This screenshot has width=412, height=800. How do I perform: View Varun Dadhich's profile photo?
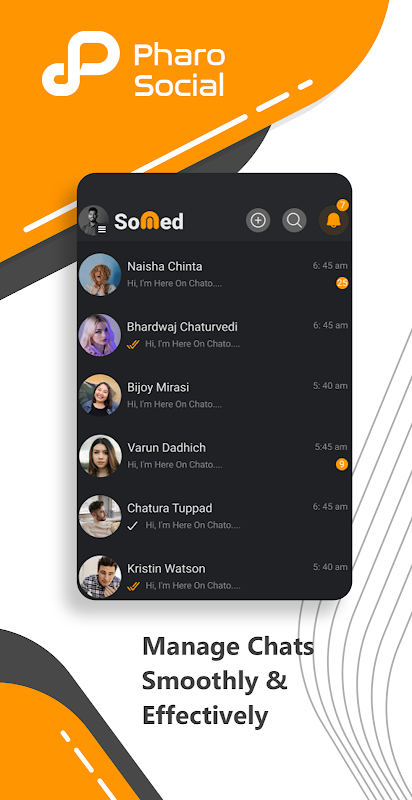tap(100, 456)
